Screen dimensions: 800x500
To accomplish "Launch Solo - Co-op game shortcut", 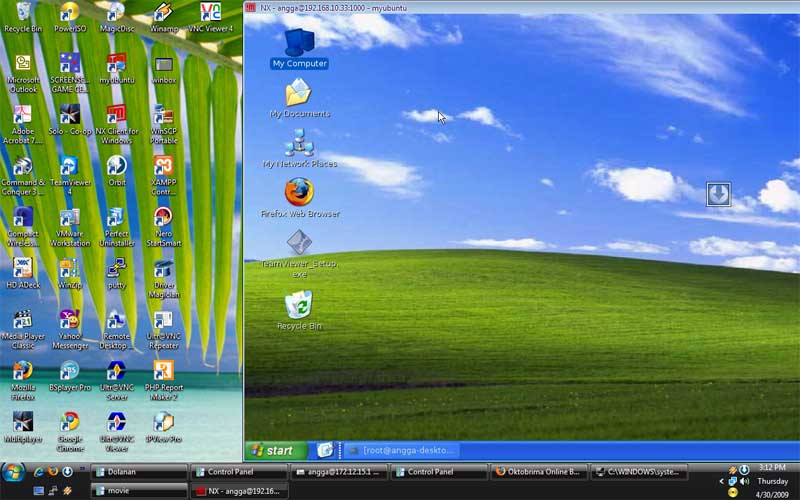I will pos(70,120).
